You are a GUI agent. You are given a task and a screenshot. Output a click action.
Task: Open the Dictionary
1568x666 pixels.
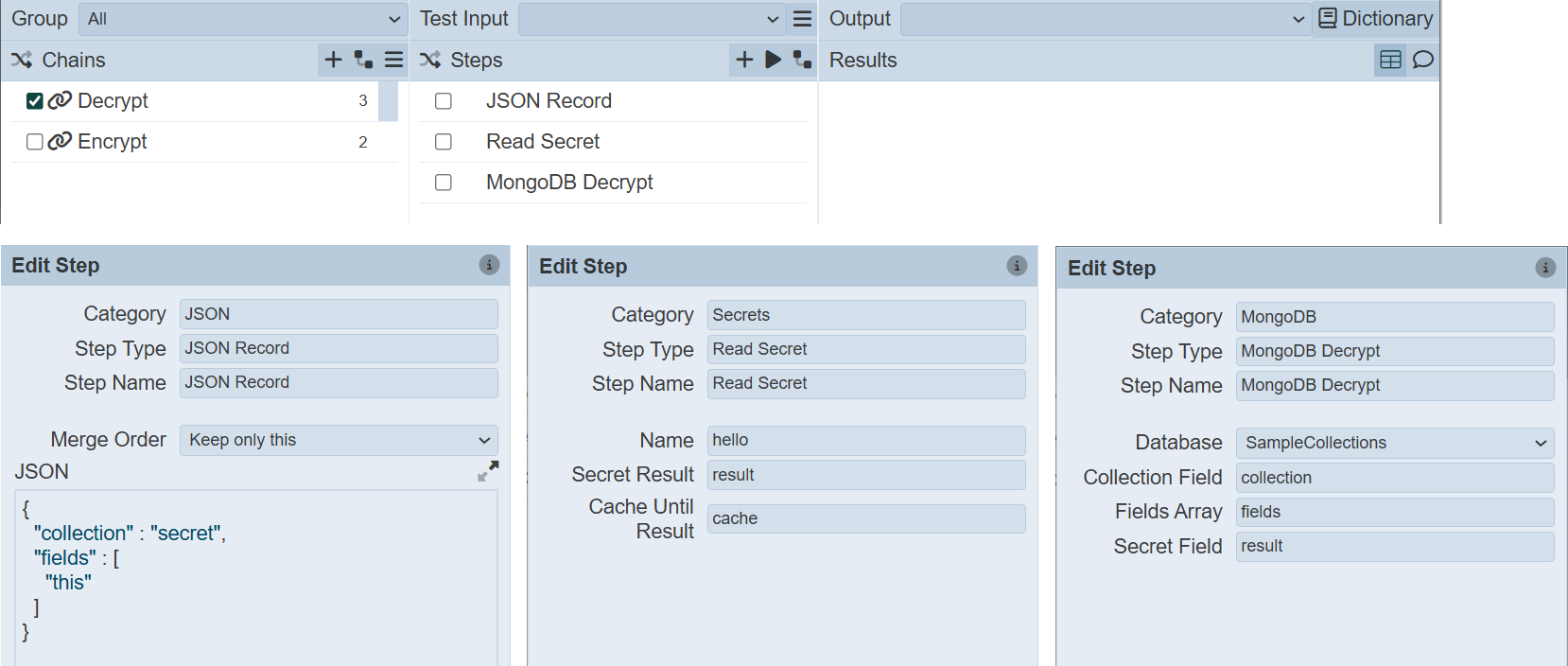coord(1376,19)
